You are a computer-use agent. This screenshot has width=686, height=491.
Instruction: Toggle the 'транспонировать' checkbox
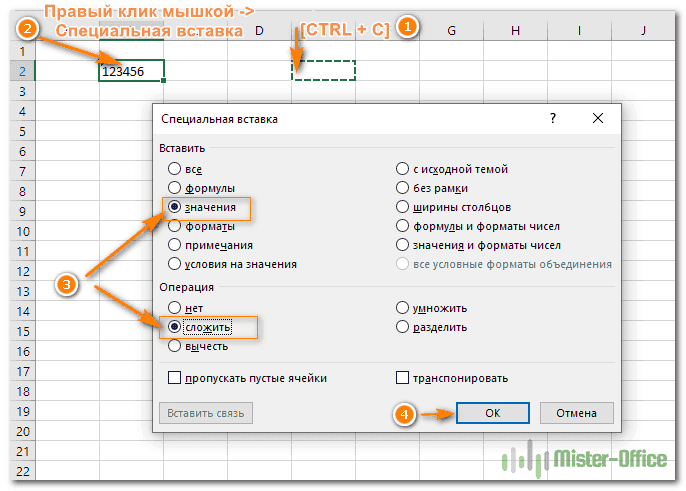tap(403, 378)
